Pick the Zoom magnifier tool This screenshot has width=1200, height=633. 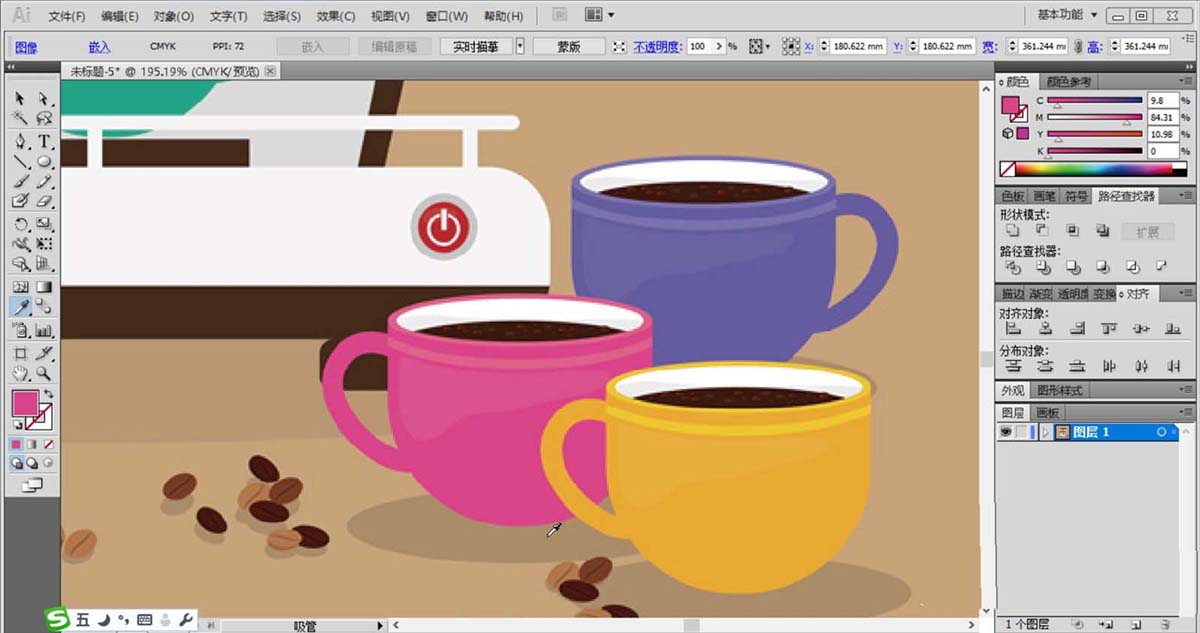[x=44, y=373]
